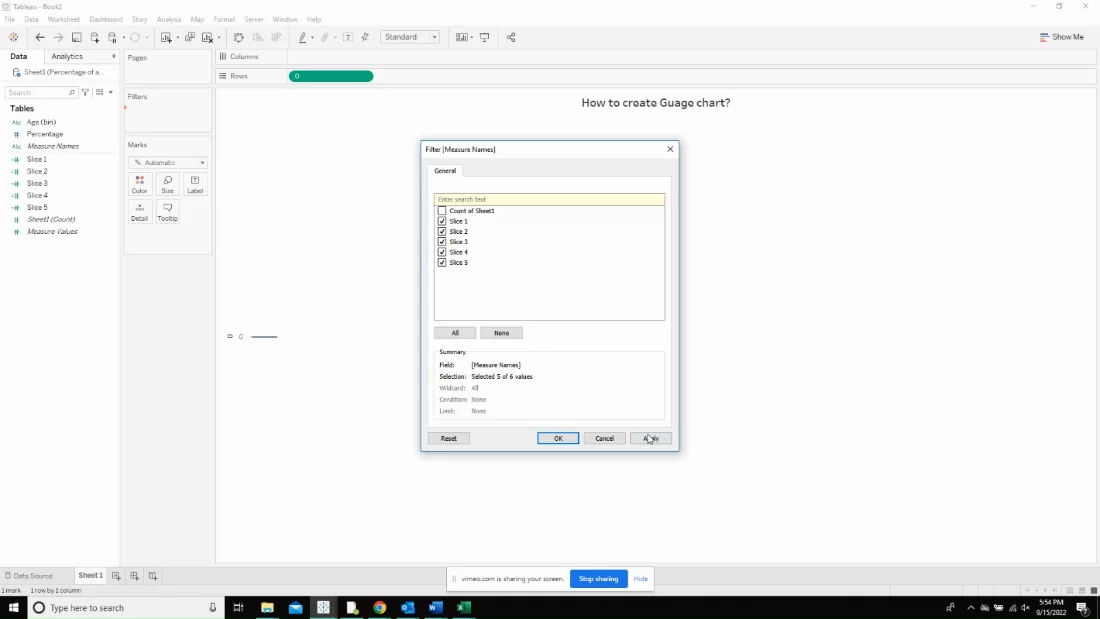Click the Detail card in Marks

coord(140,212)
